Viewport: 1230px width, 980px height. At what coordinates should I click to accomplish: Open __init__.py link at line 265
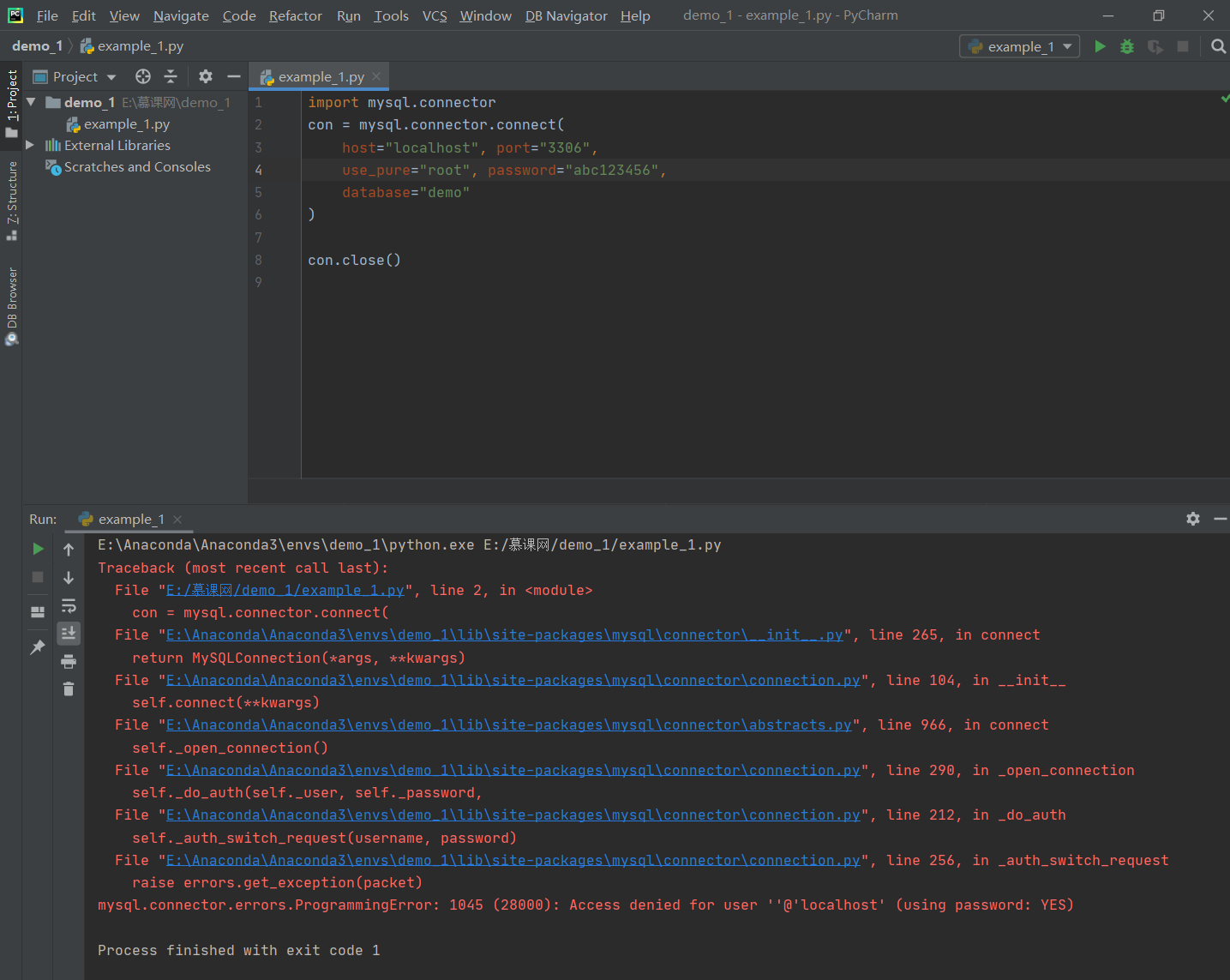pyautogui.click(x=505, y=634)
